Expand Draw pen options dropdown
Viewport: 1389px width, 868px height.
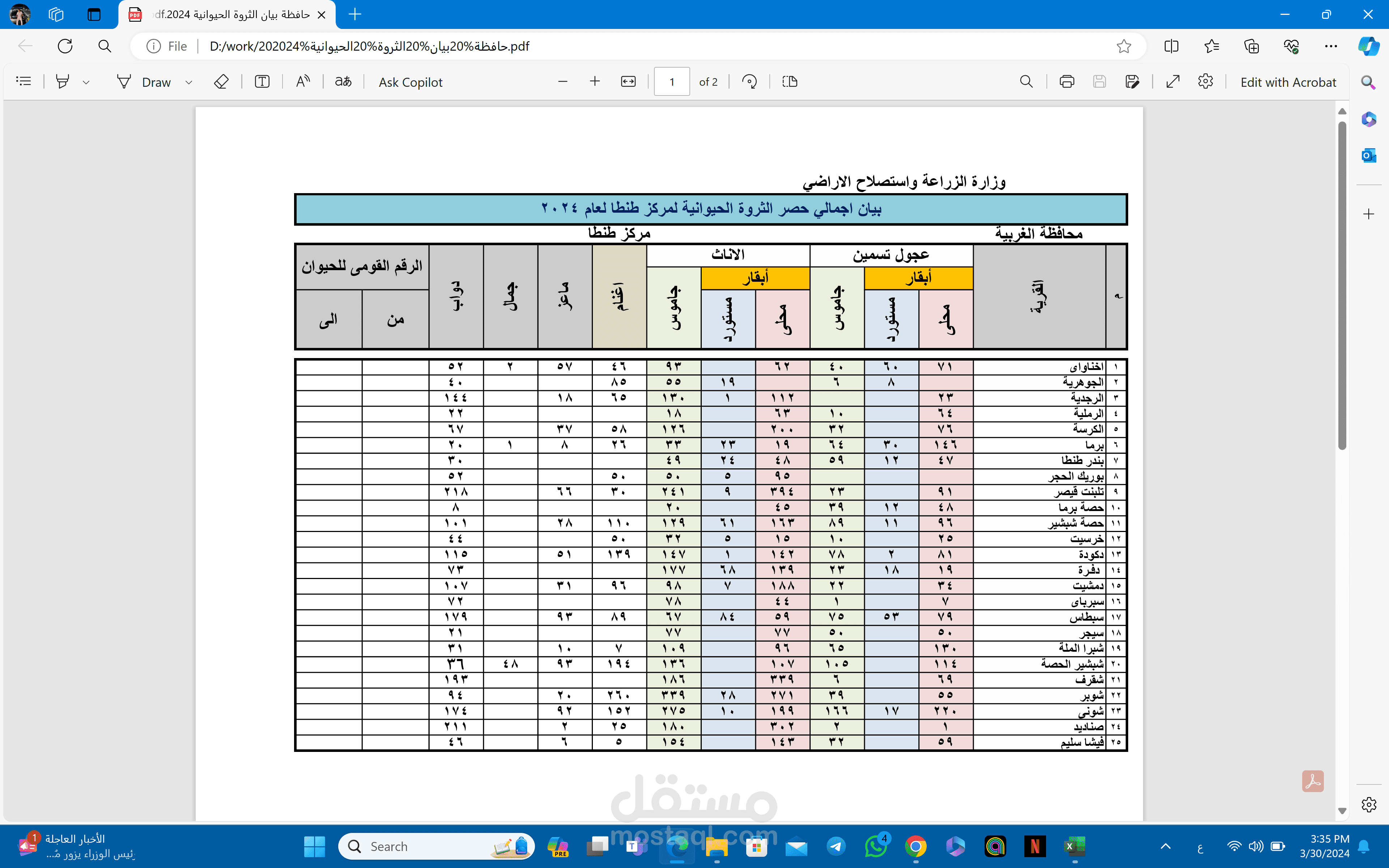coord(188,82)
